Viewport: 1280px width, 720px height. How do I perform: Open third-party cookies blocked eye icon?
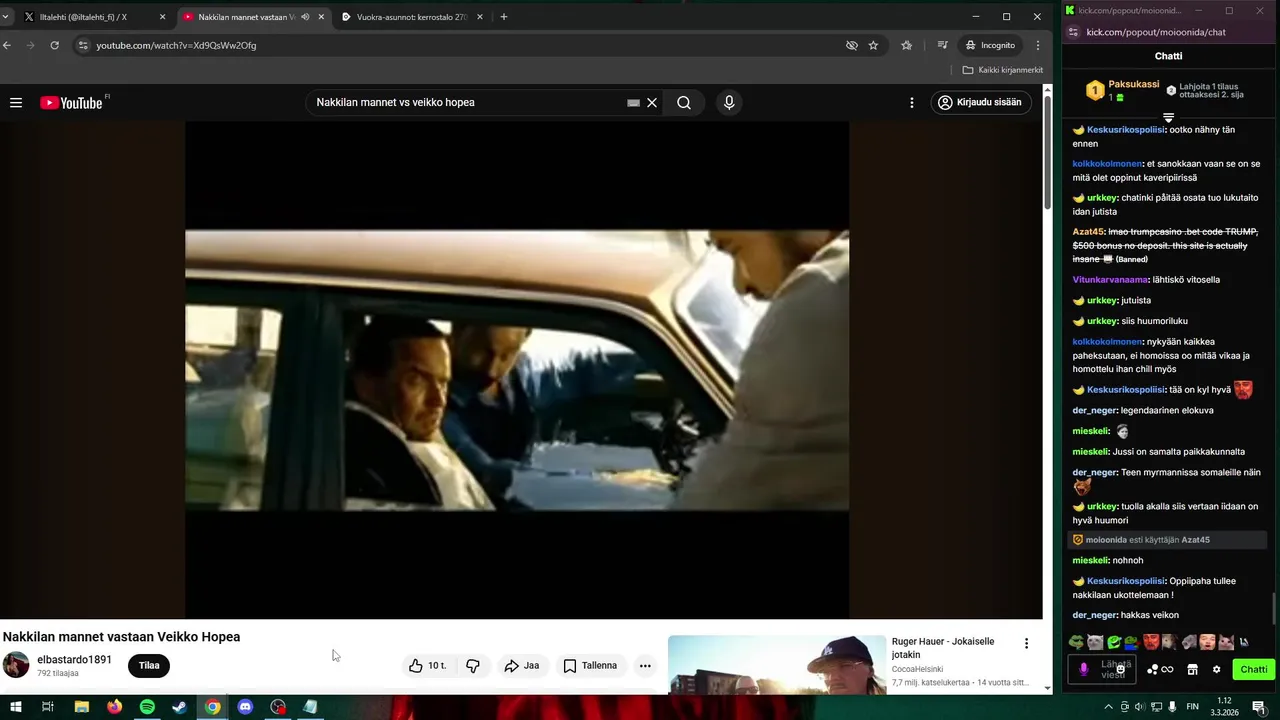click(852, 45)
